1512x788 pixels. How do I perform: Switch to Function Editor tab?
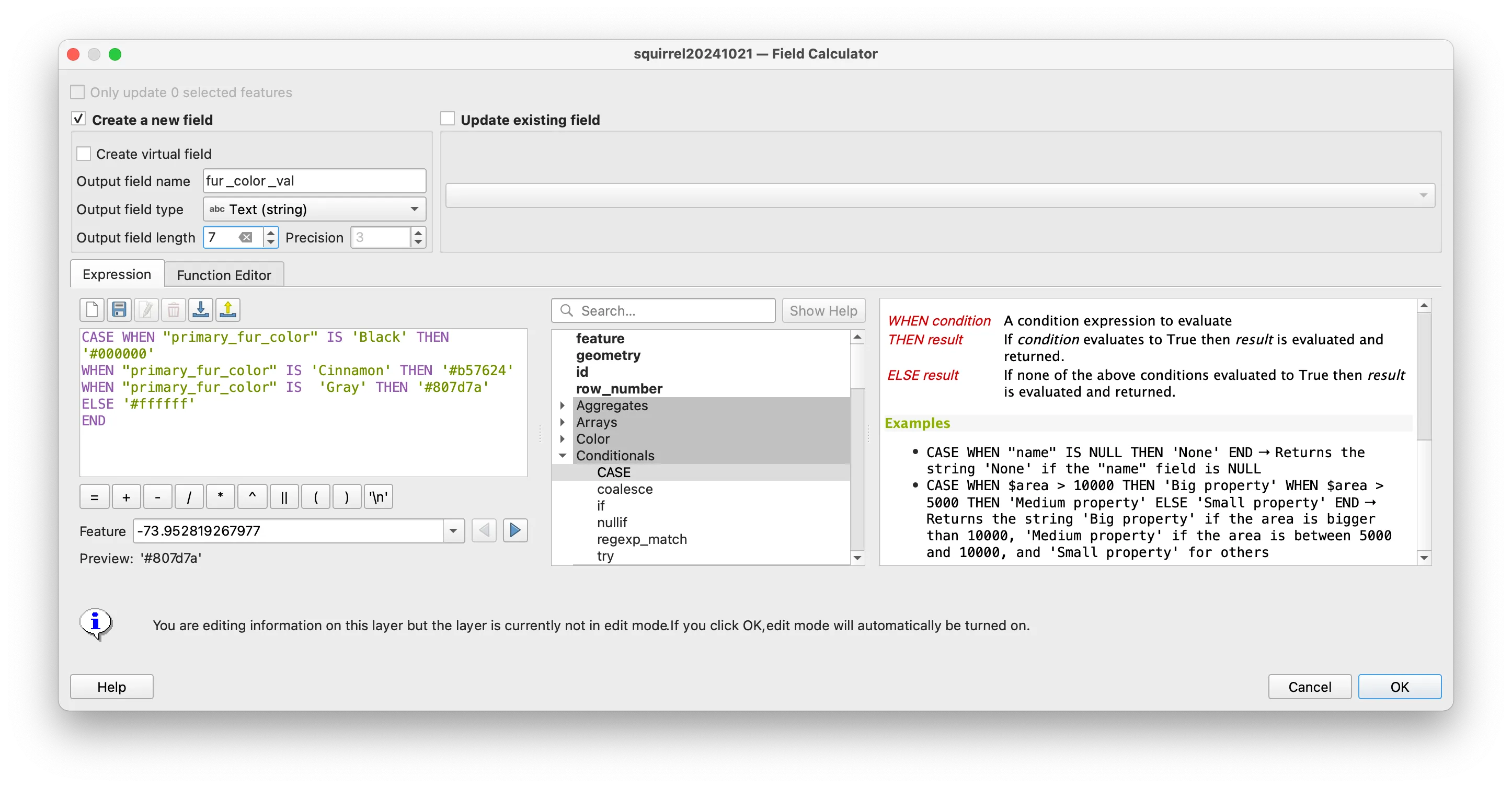[224, 275]
